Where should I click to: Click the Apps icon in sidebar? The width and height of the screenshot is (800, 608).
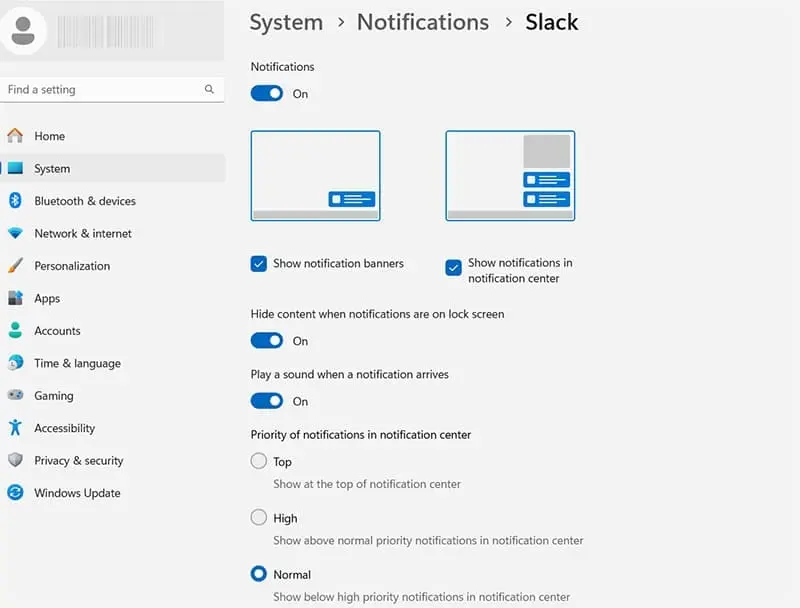coord(15,298)
